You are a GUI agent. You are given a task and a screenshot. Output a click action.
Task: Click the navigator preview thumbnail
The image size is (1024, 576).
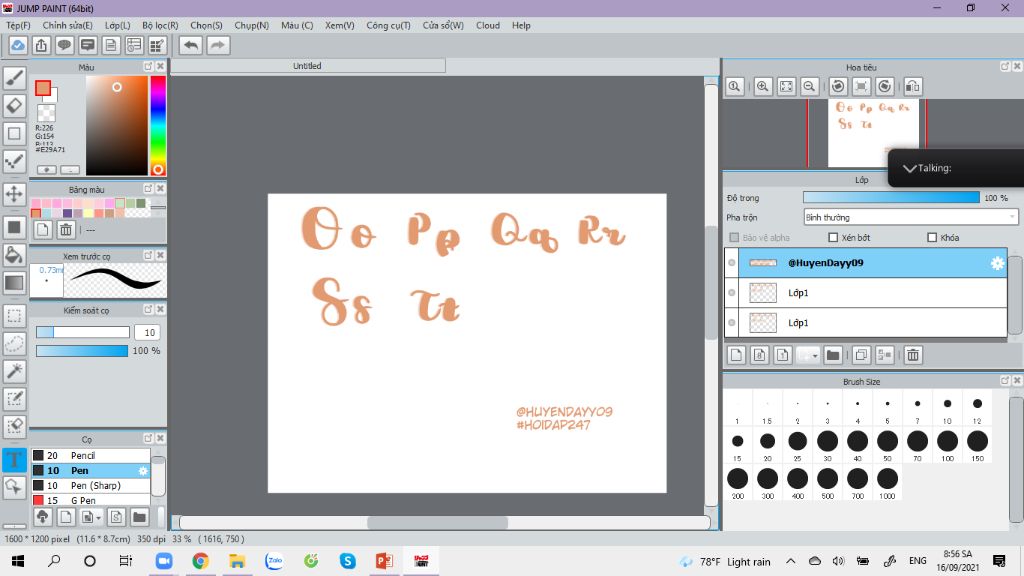pyautogui.click(x=873, y=133)
